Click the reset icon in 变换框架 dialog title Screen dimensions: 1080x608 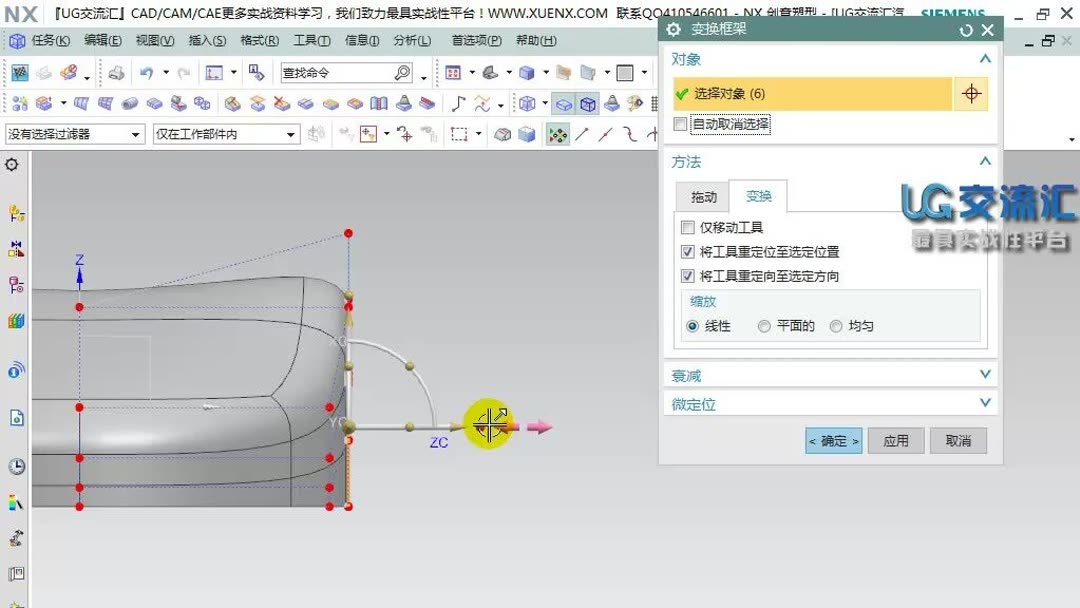coord(966,30)
